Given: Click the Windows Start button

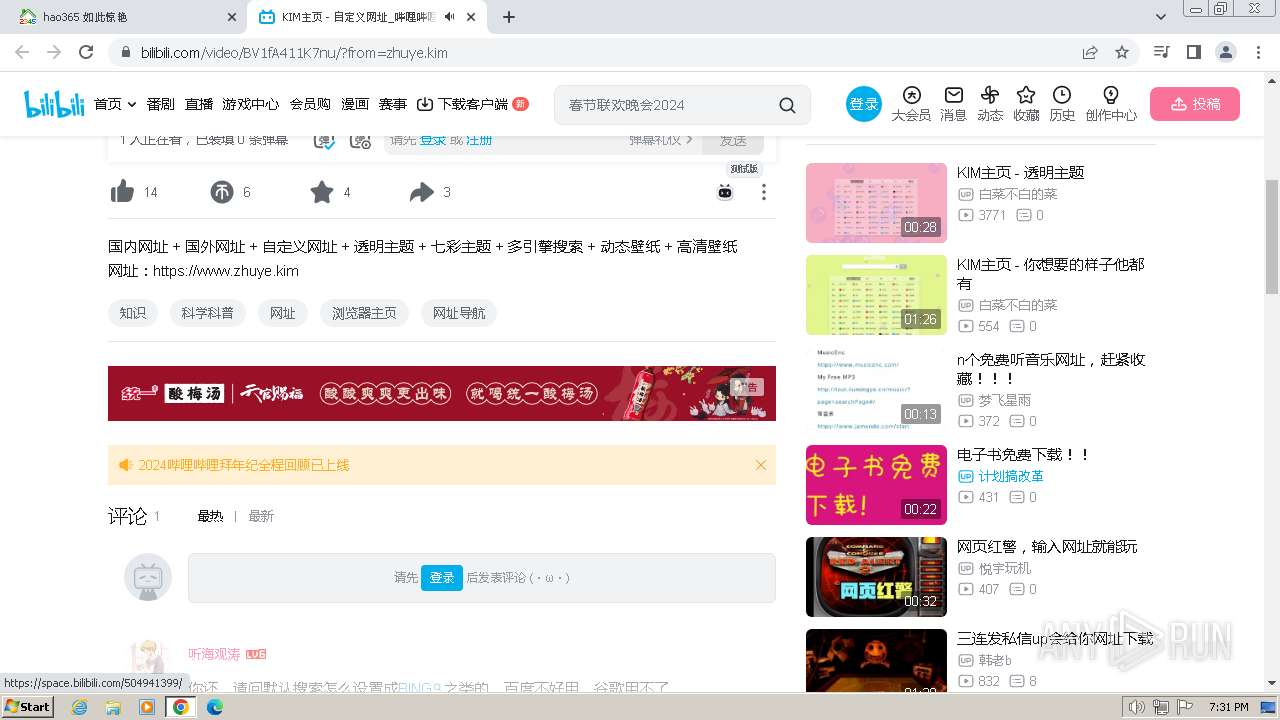Looking at the screenshot, I should [27, 706].
